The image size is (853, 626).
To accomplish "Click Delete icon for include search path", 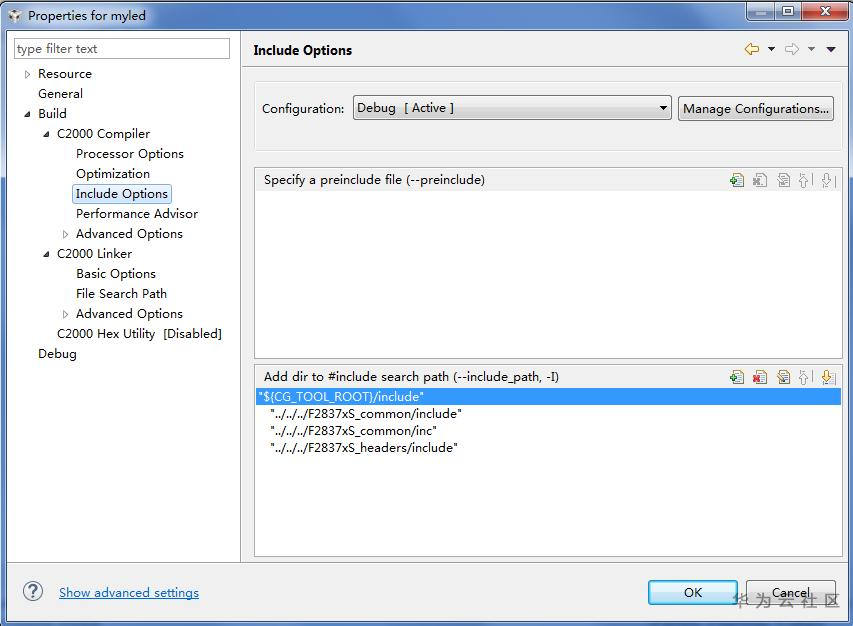I will tap(760, 377).
